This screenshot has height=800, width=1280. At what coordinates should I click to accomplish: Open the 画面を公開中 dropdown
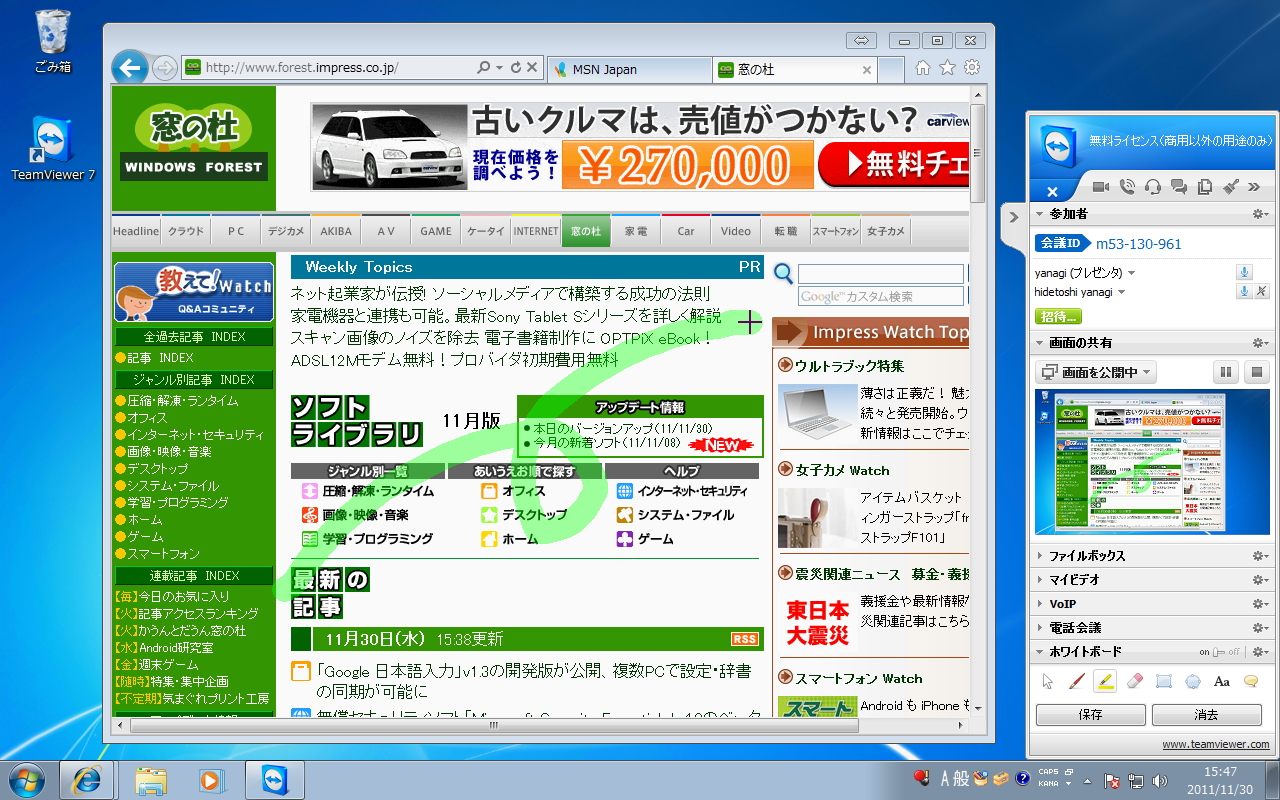point(1094,372)
